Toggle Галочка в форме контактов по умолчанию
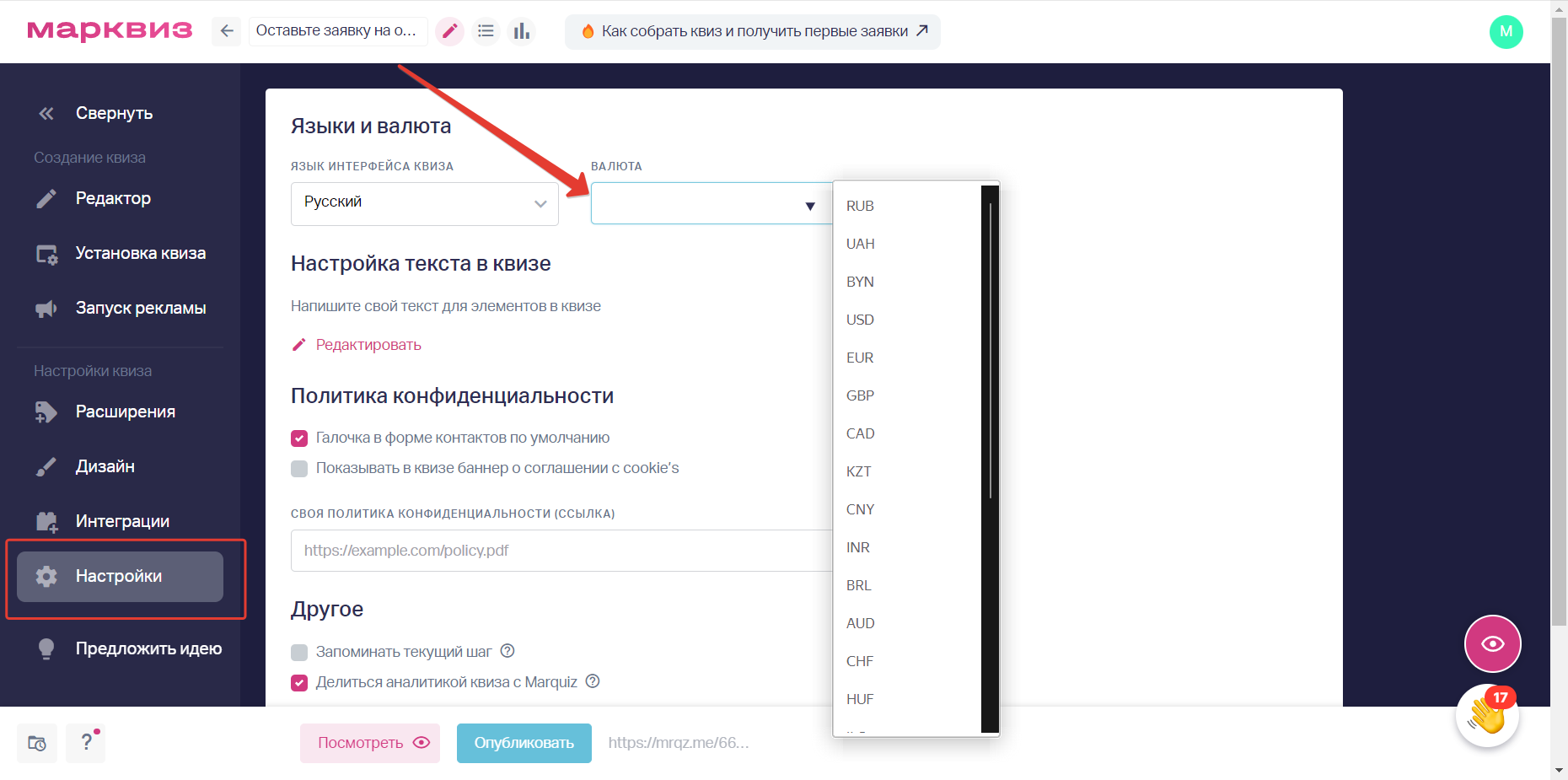Image resolution: width=1568 pixels, height=780 pixels. click(299, 438)
